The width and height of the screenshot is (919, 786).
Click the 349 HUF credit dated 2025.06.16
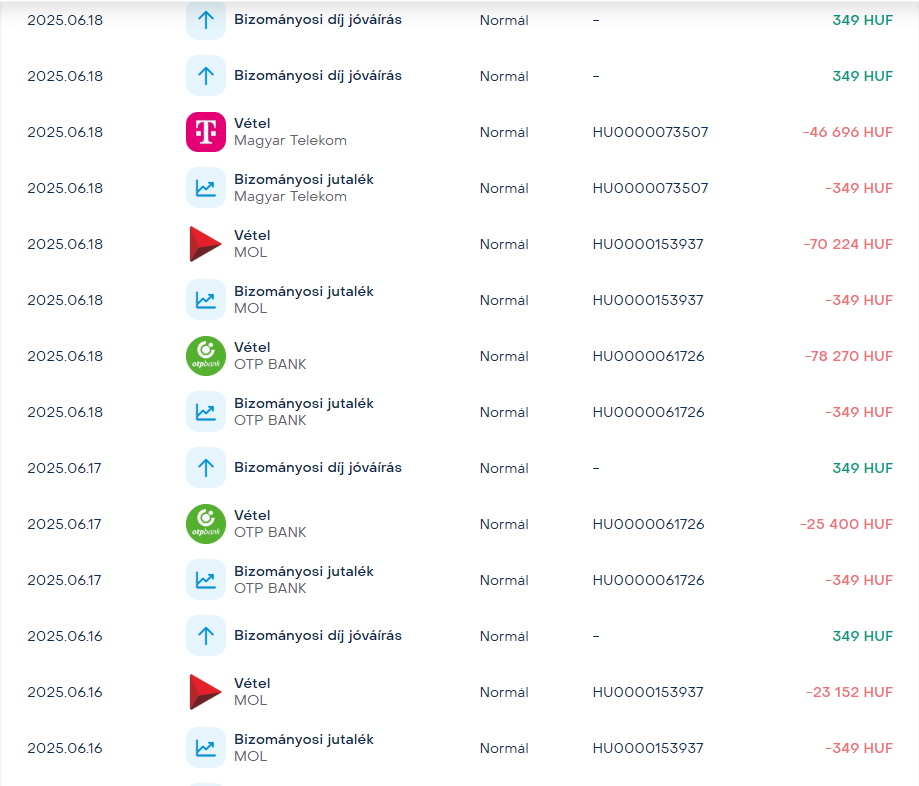[x=862, y=636]
